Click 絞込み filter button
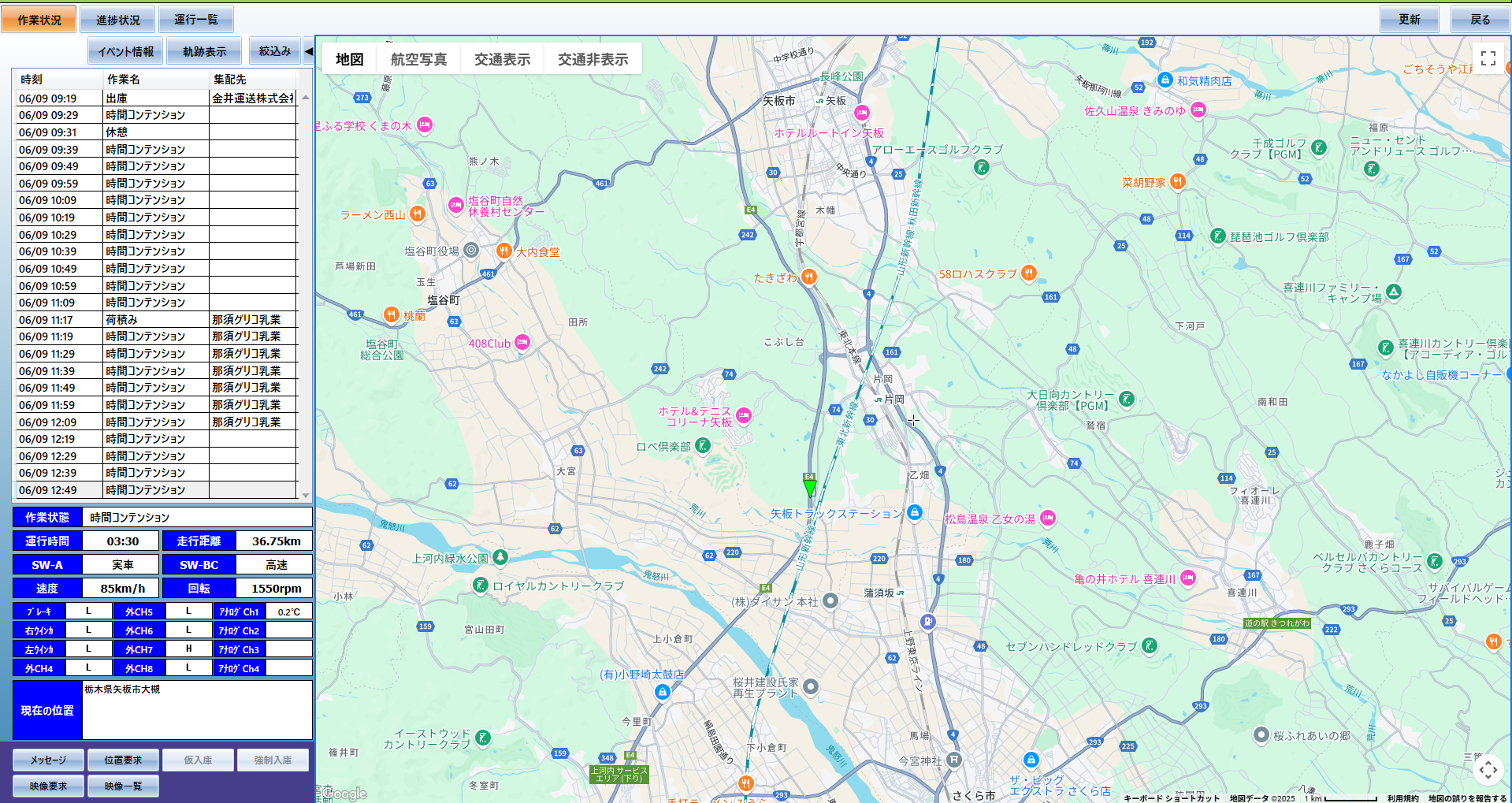Image resolution: width=1512 pixels, height=803 pixels. 275,51
